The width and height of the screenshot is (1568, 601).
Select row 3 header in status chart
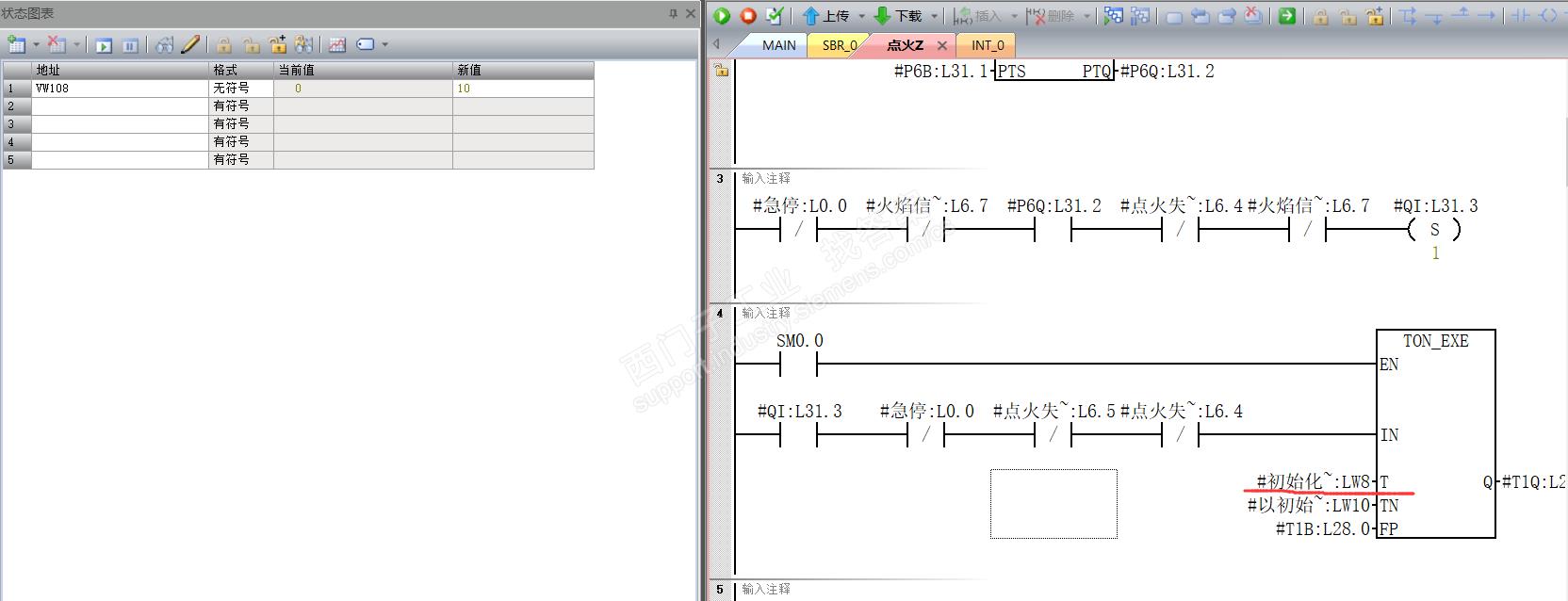(x=17, y=123)
